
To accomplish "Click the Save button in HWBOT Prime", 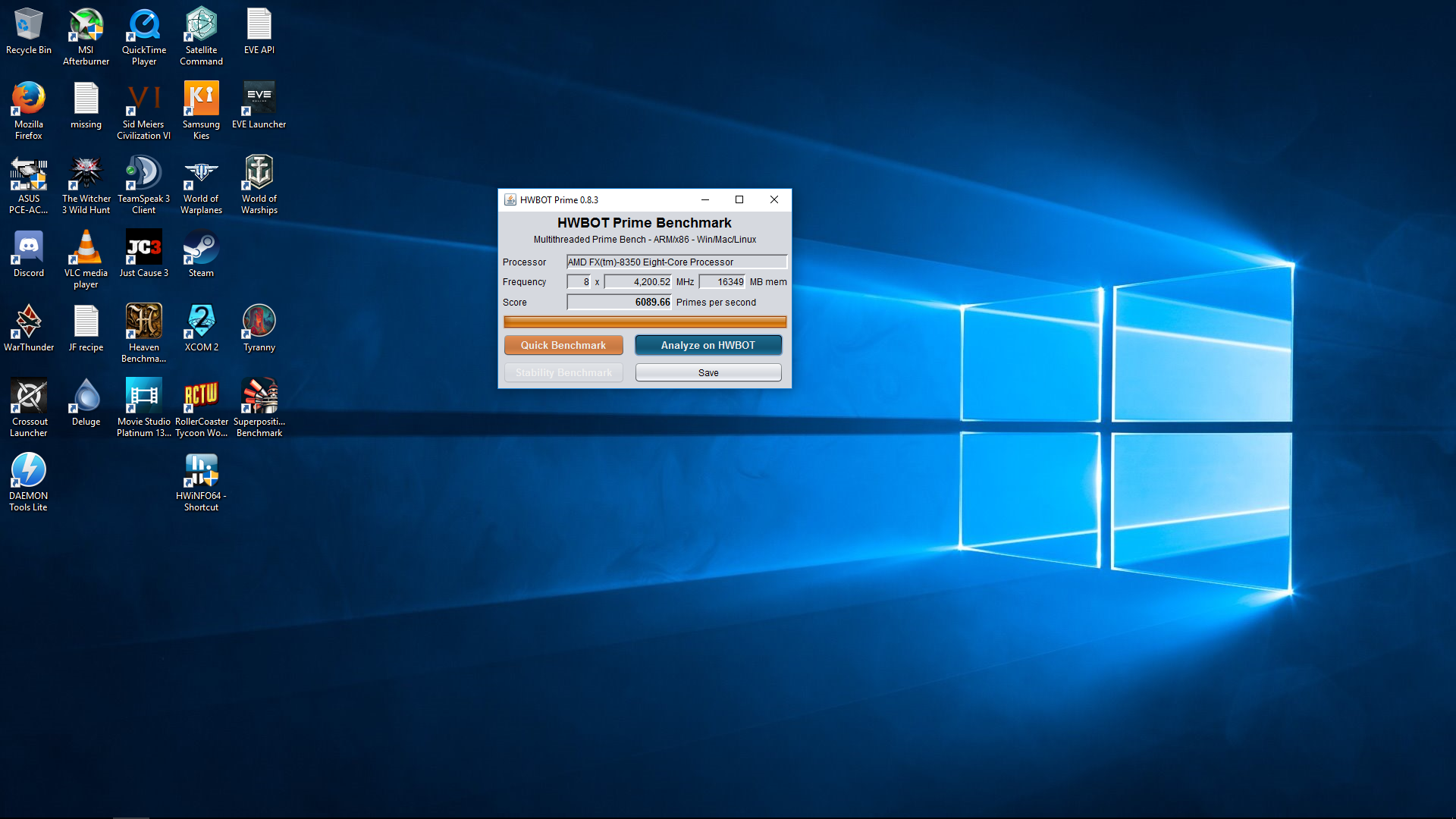I will (x=708, y=372).
